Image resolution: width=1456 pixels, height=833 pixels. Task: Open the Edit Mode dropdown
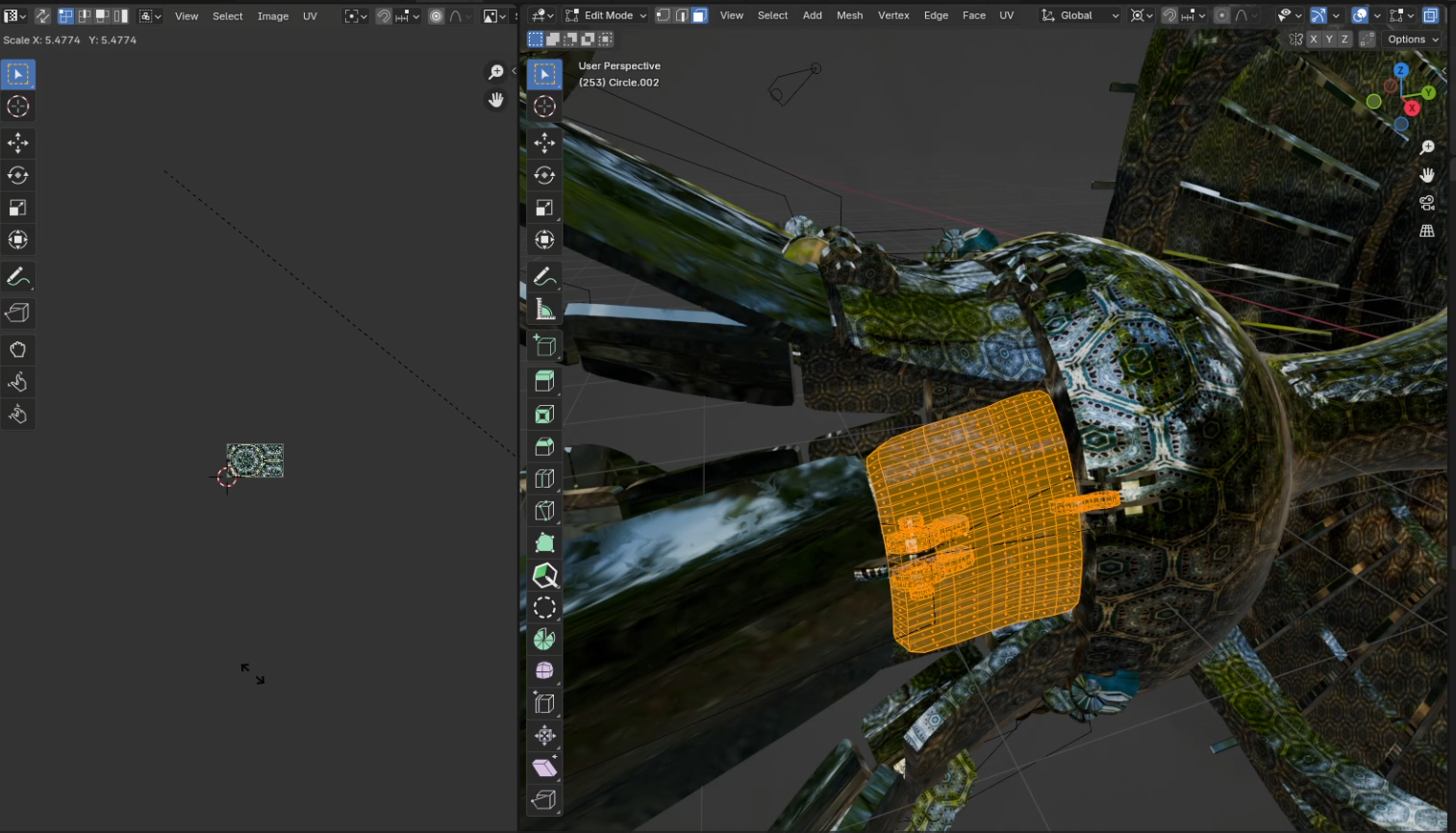click(607, 15)
